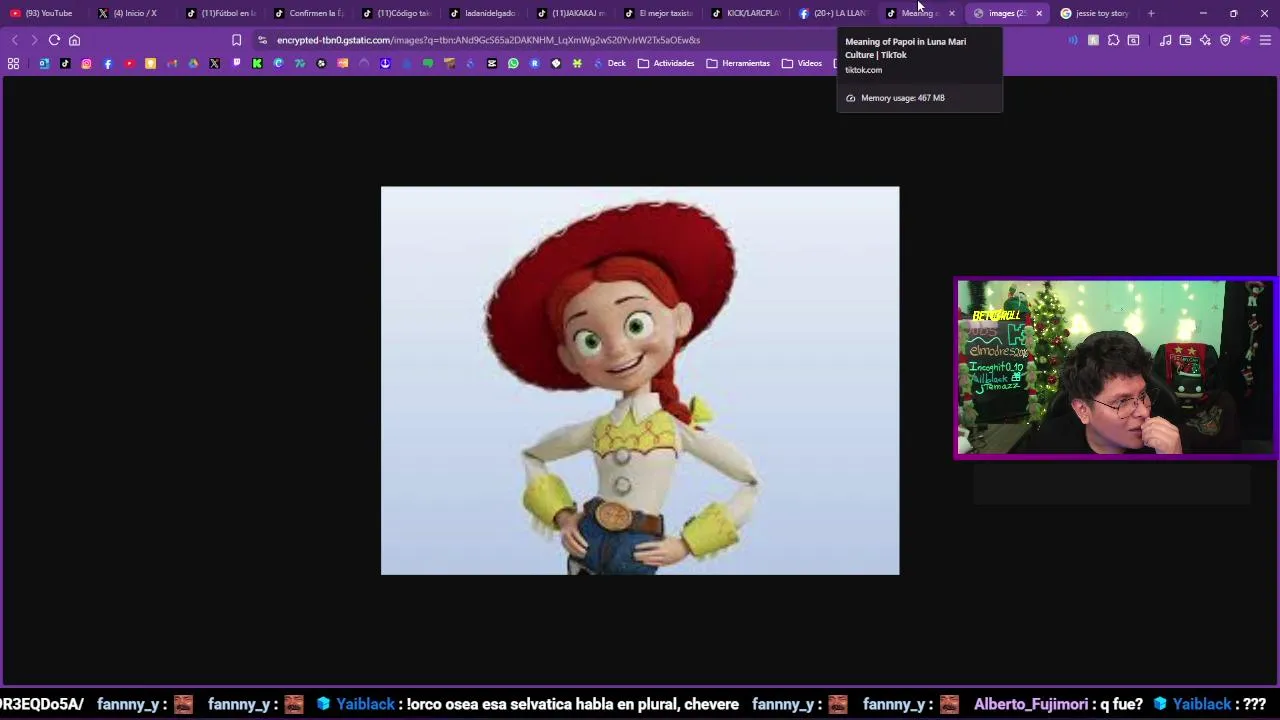
Task: Reload the current page
Action: click(54, 40)
